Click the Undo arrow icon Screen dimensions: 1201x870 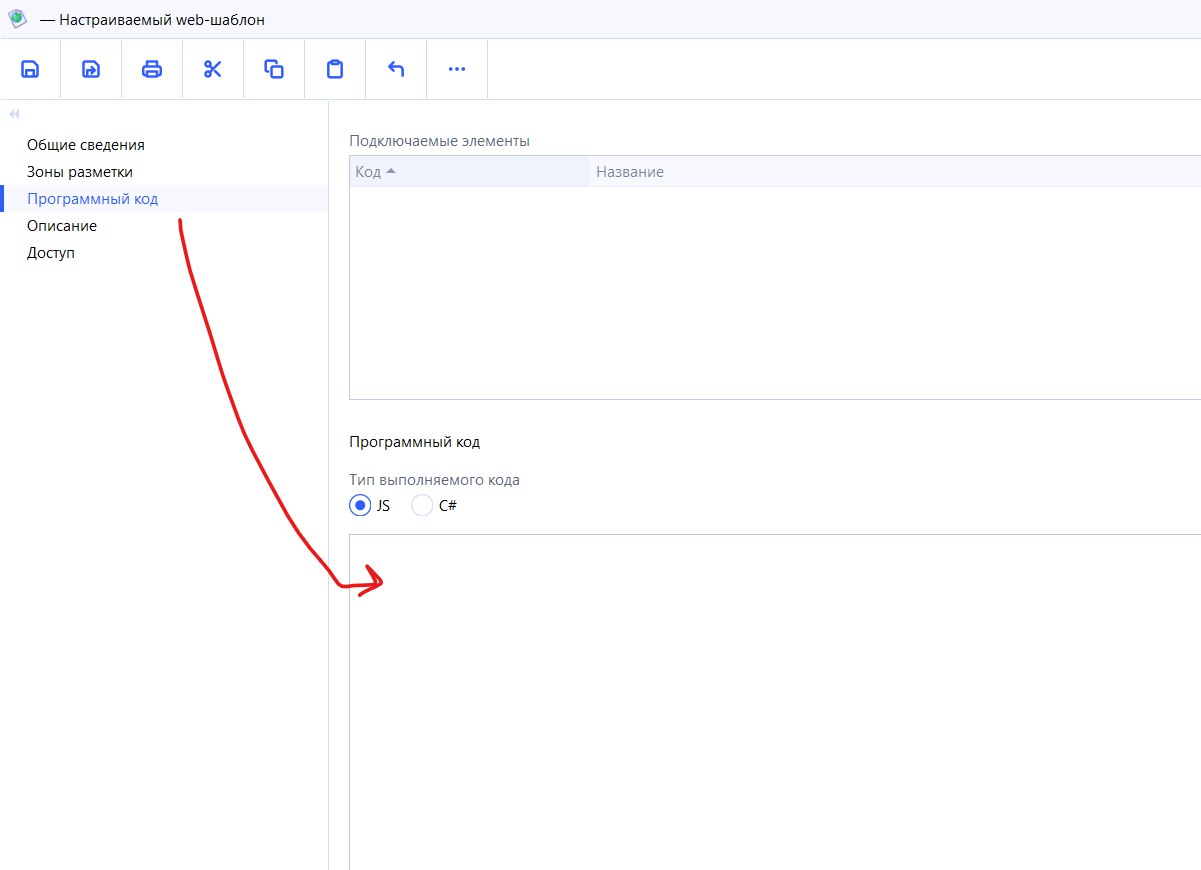click(x=396, y=69)
